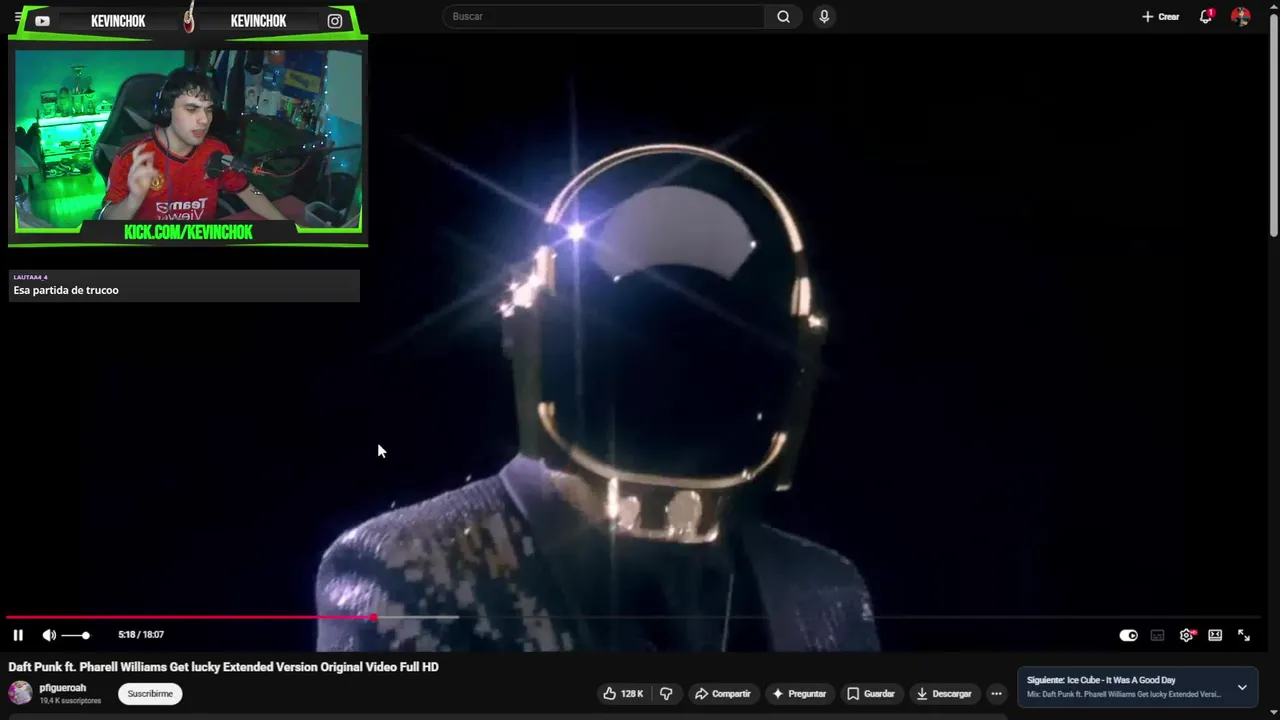1280x720 pixels.
Task: Open pfigueroah channel name link
Action: (63, 688)
